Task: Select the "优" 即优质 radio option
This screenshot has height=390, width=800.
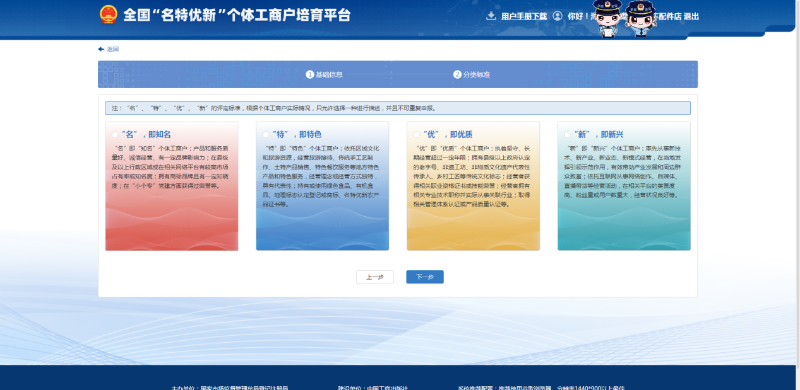Action: coord(416,135)
